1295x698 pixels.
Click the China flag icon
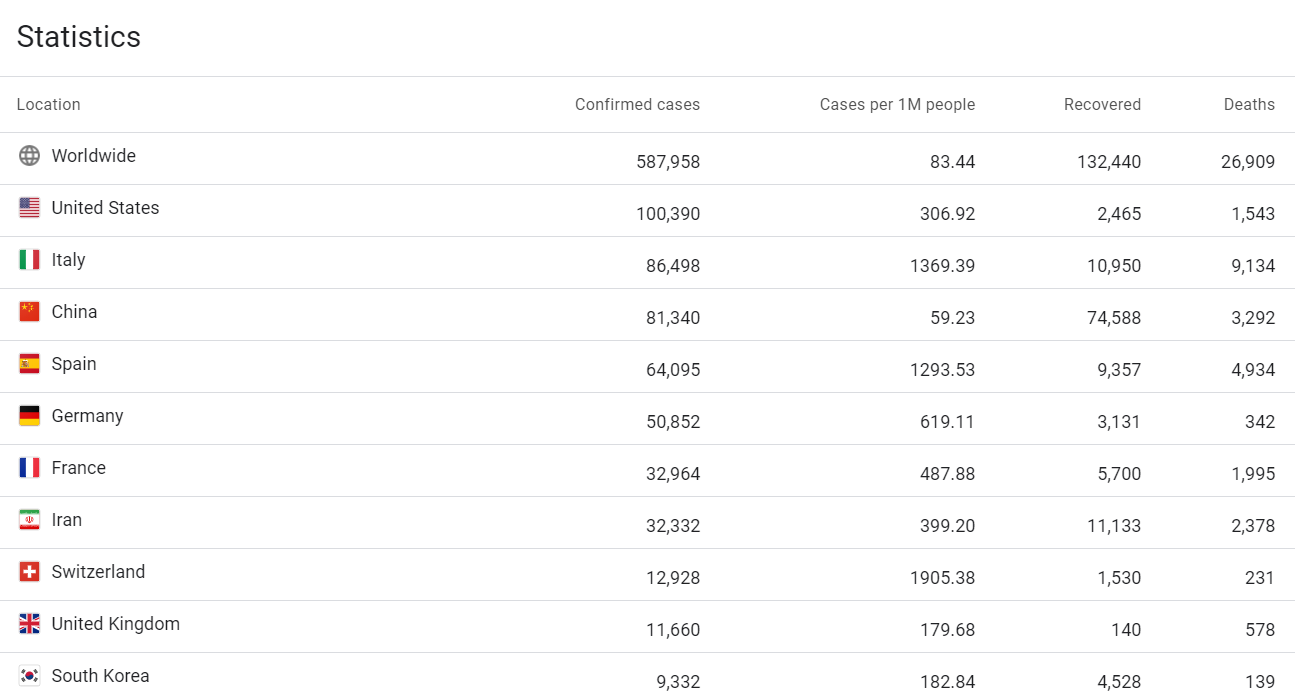point(30,312)
